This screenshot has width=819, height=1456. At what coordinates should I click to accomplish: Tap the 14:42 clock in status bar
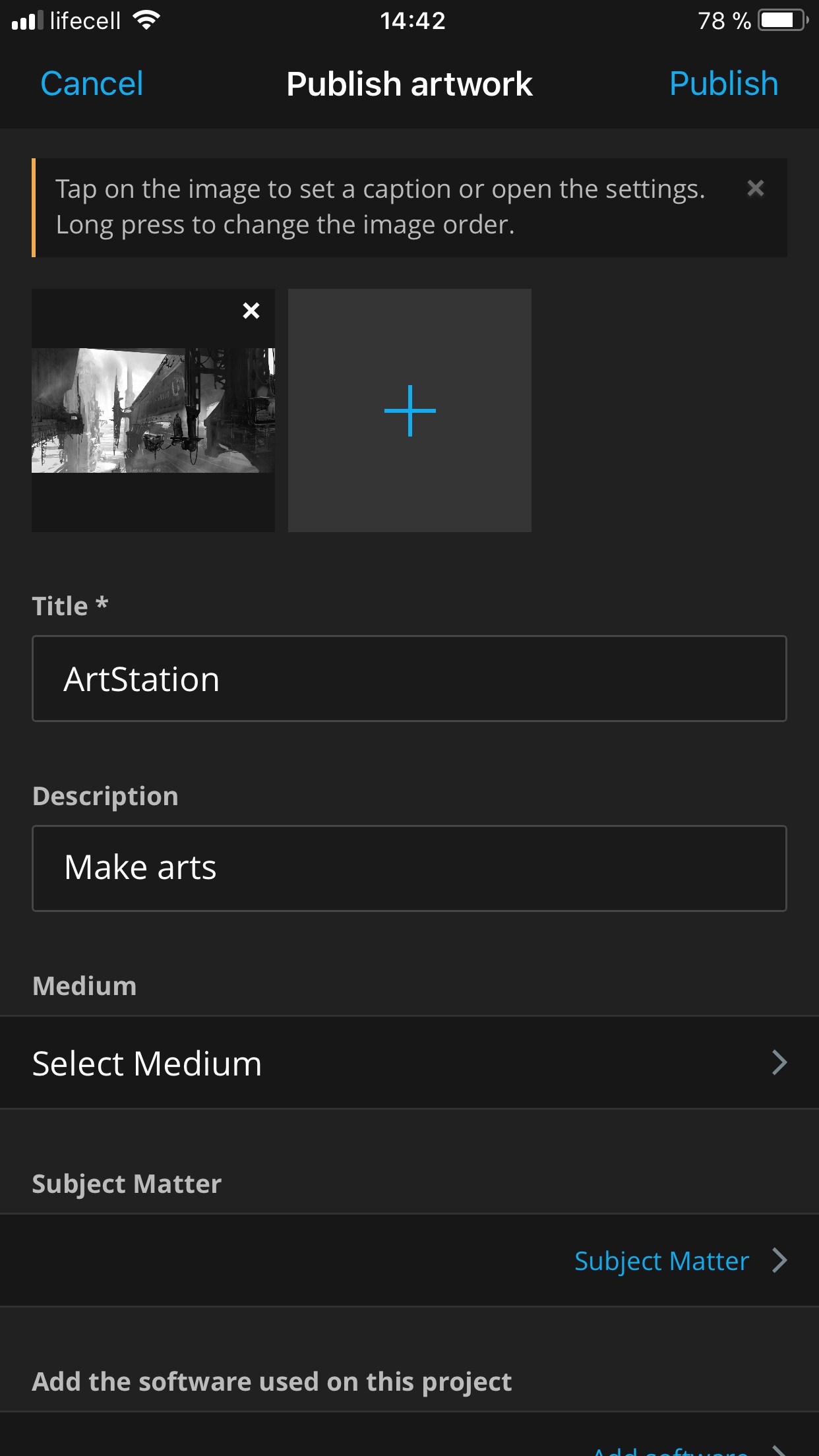tap(413, 21)
